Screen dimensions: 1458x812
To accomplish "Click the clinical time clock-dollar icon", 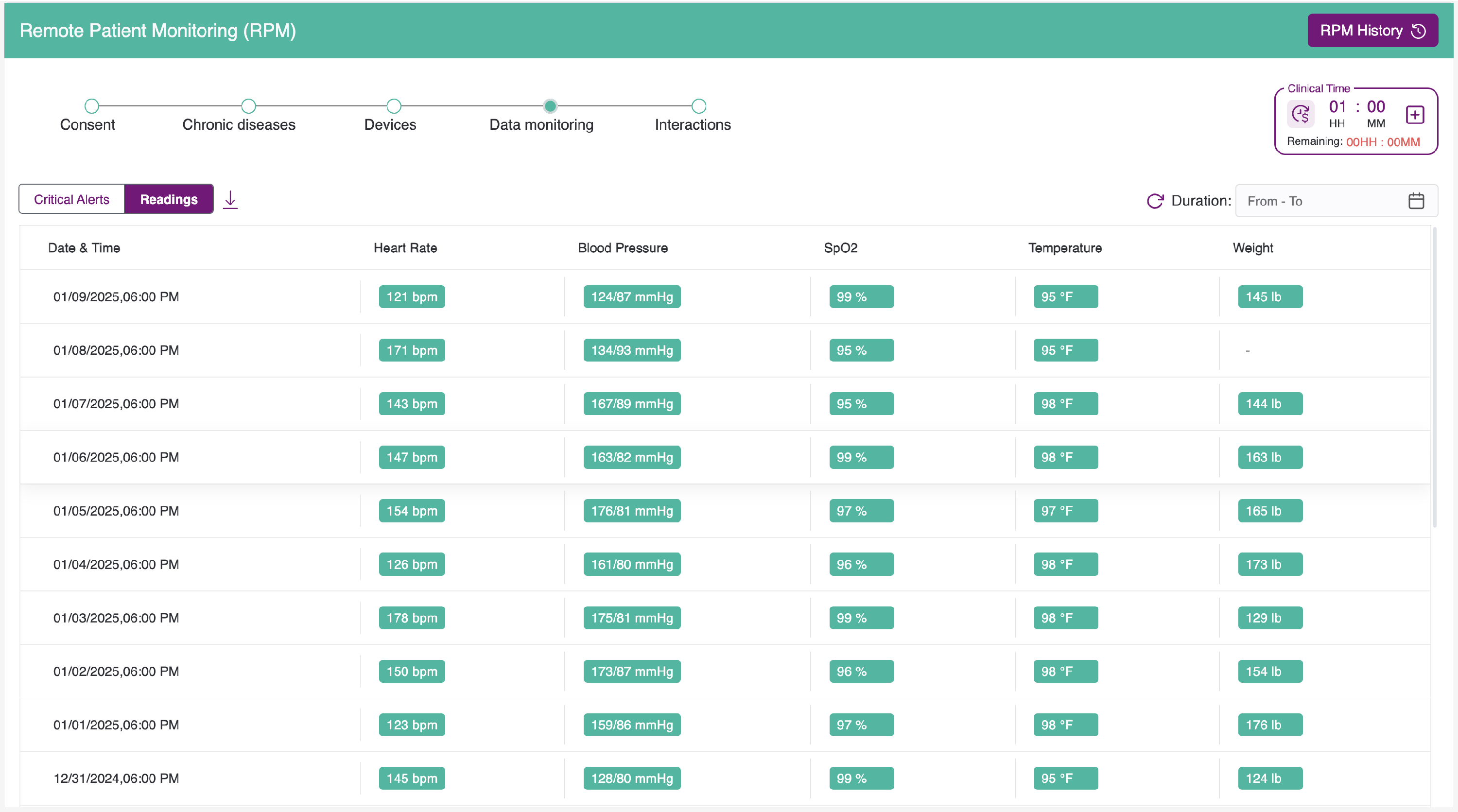I will (1301, 114).
